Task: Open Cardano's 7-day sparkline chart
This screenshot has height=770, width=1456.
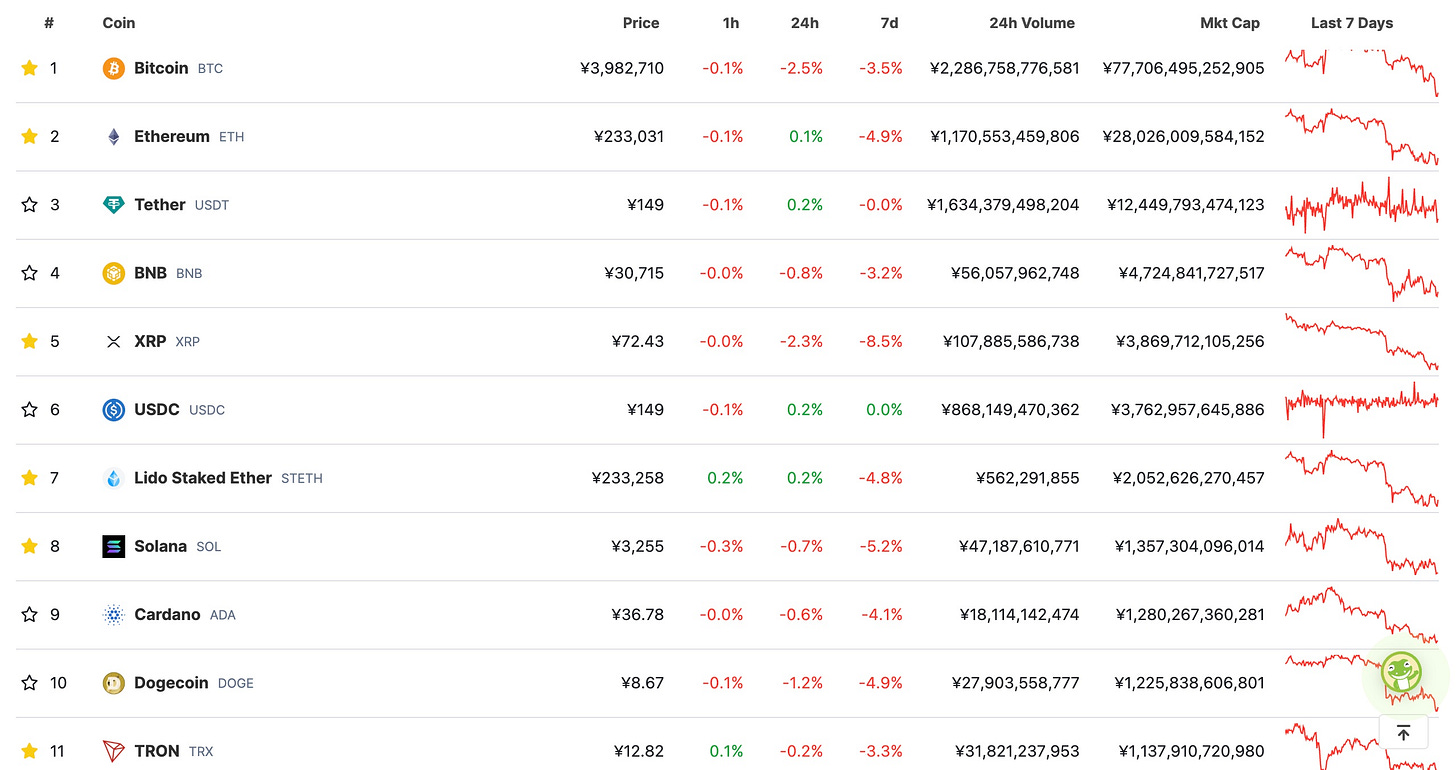Action: [x=1362, y=615]
